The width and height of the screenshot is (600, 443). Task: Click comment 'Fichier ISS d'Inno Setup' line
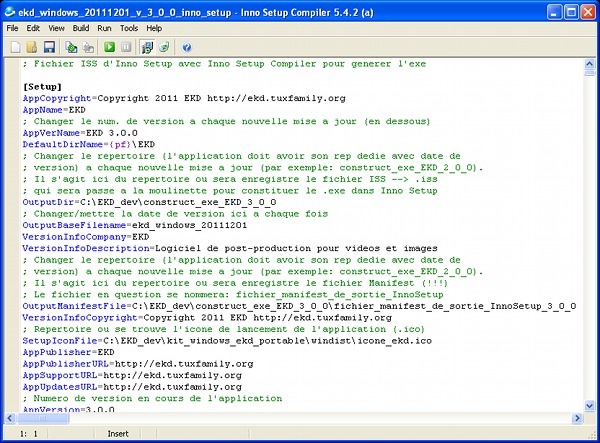coord(224,64)
